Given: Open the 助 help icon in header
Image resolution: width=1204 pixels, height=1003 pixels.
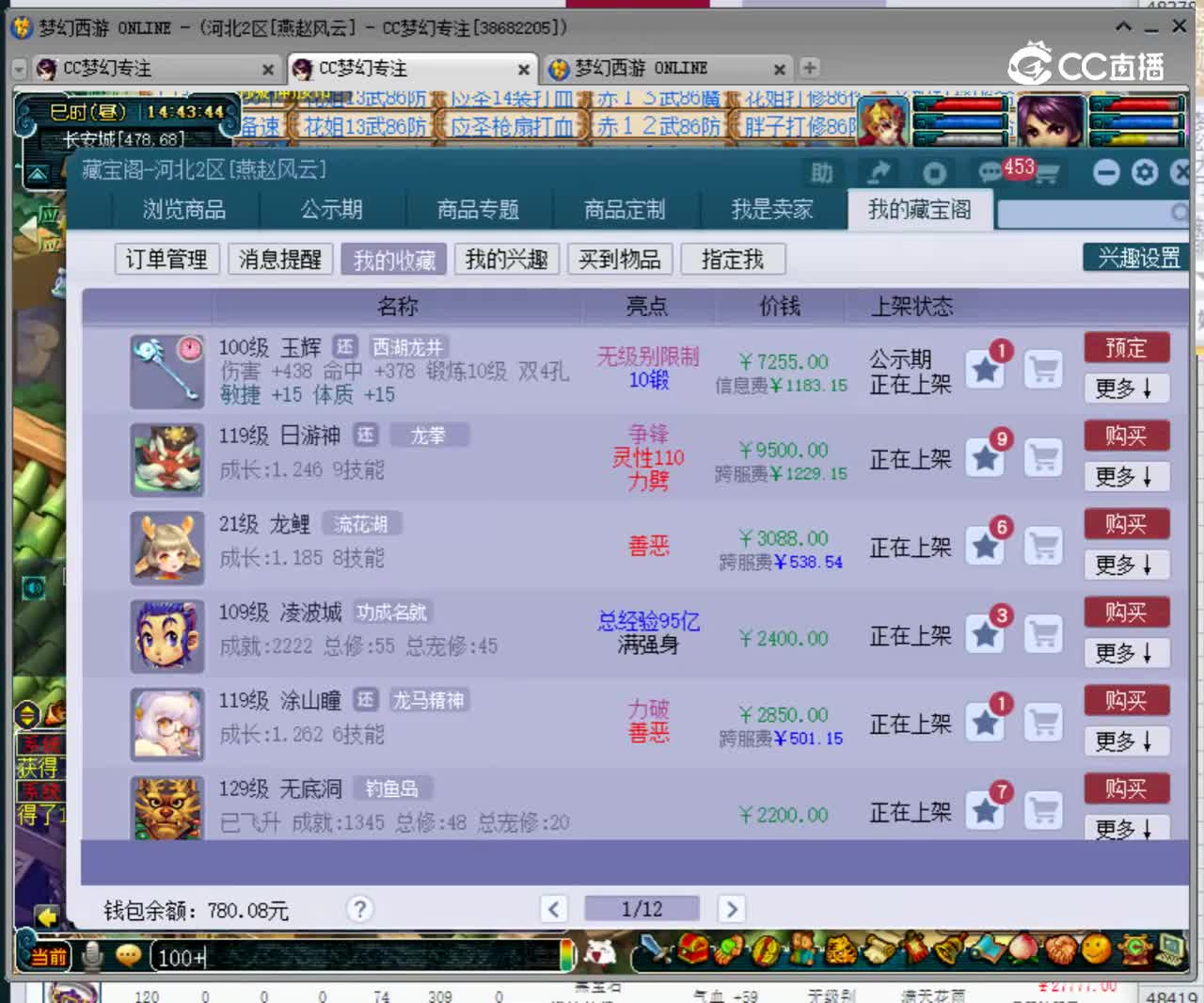Looking at the screenshot, I should tap(822, 172).
